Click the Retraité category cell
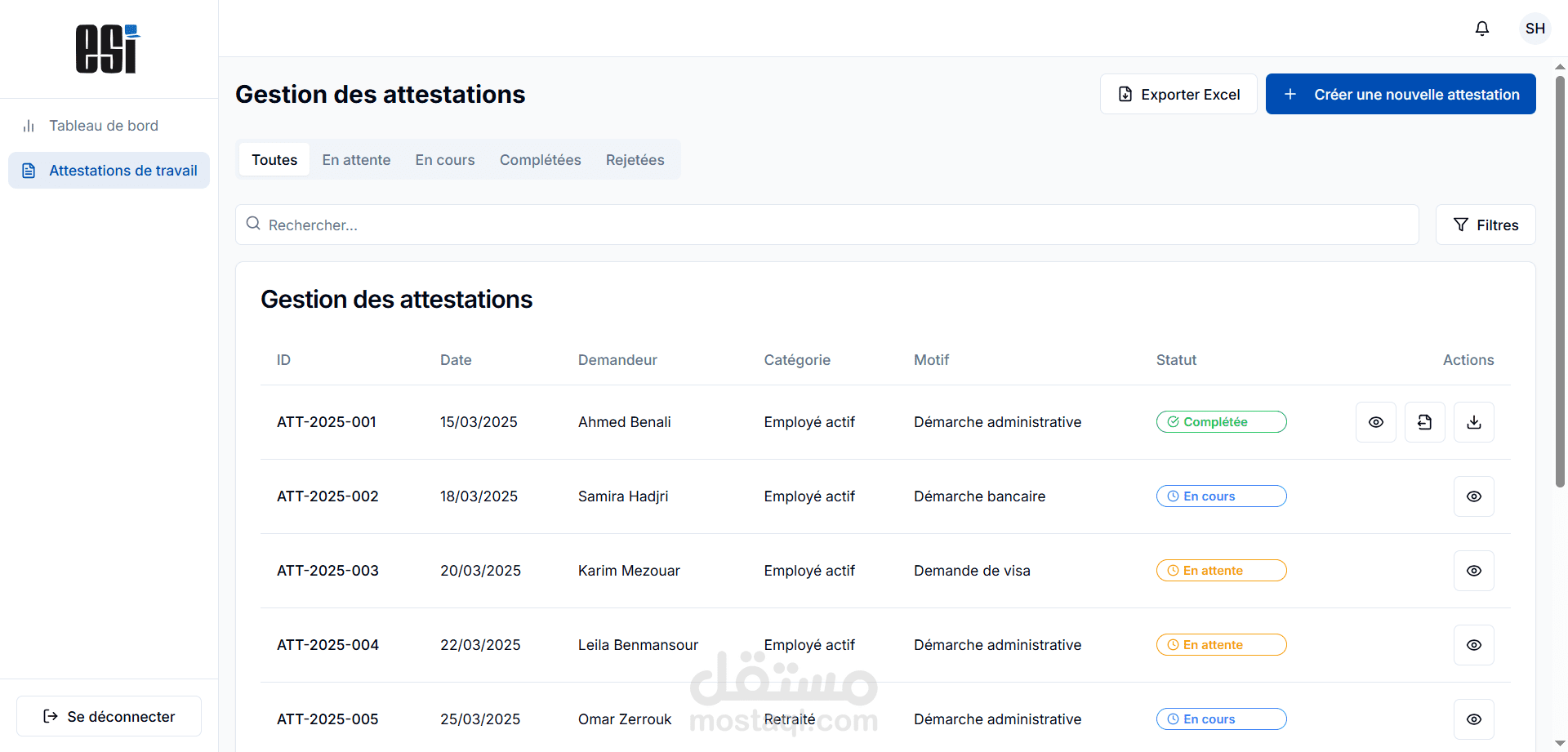Viewport: 1568px width, 752px height. coord(789,719)
